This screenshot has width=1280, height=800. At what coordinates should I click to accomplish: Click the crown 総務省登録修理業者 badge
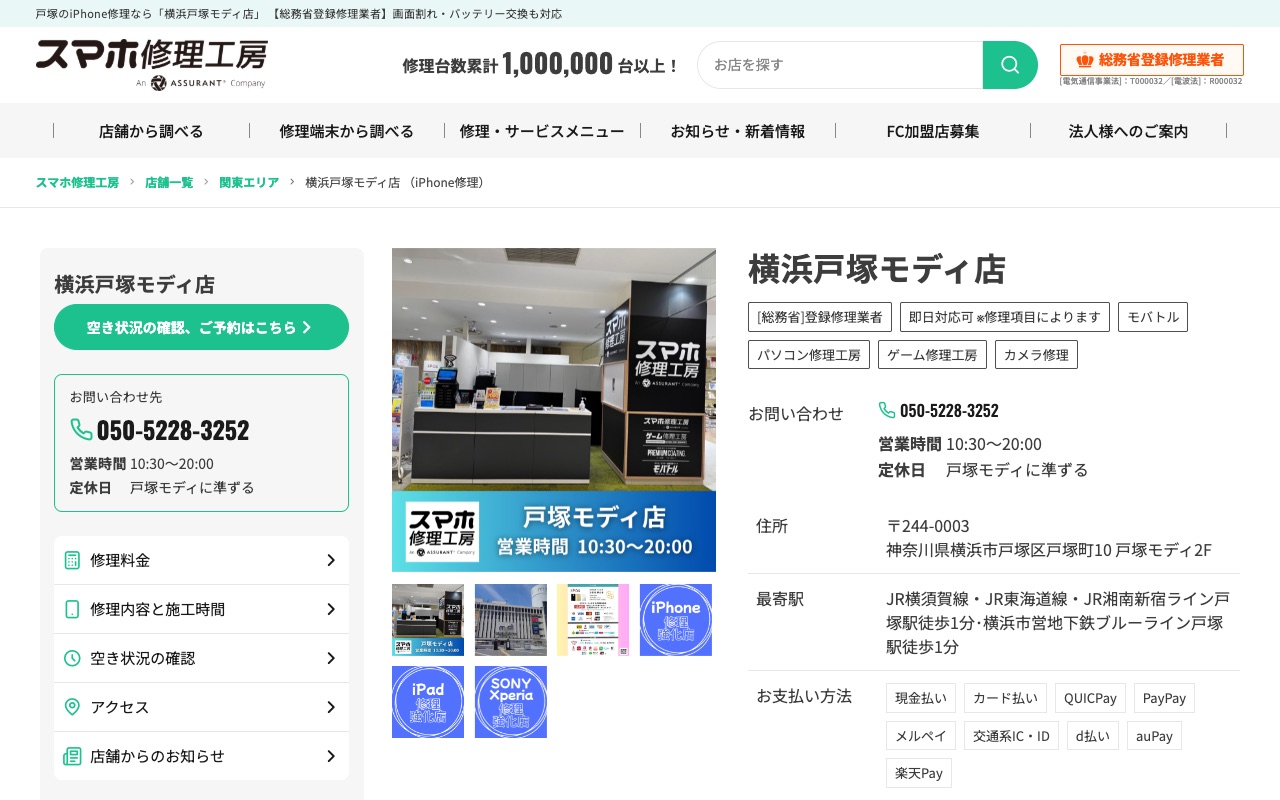click(x=1152, y=60)
